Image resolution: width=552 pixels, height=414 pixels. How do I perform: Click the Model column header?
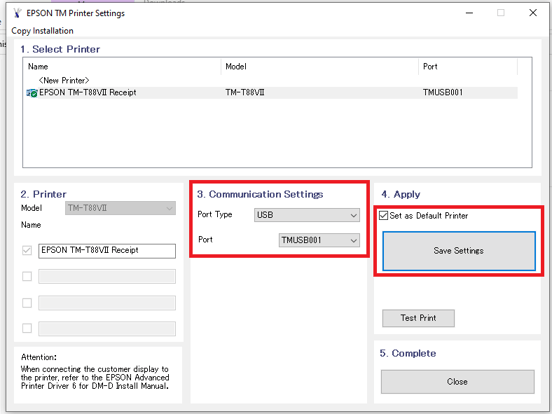320,67
